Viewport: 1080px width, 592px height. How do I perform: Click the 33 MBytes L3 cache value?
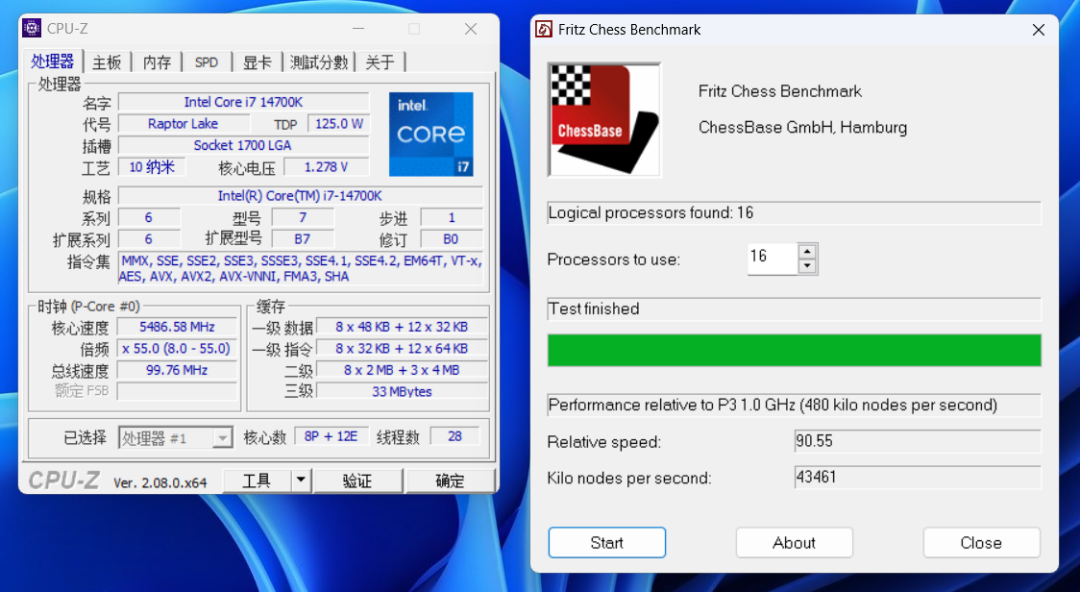click(x=402, y=391)
